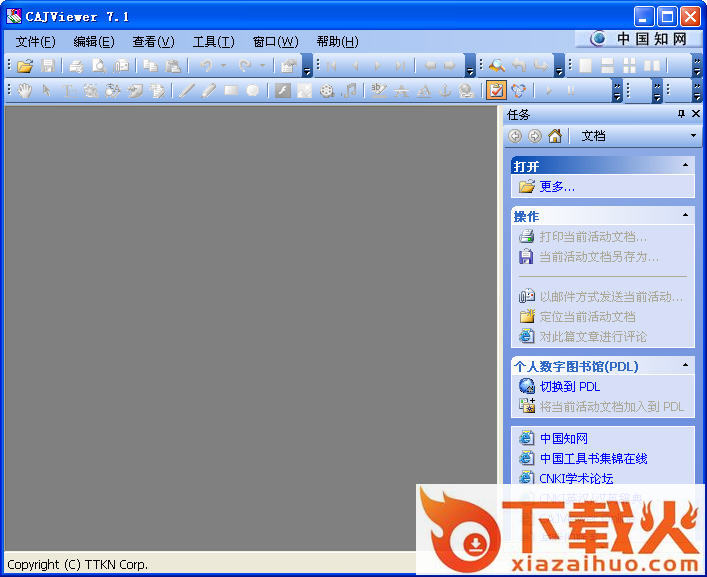
Task: Click the globe icon beside 切换到 PDL
Action: [526, 387]
